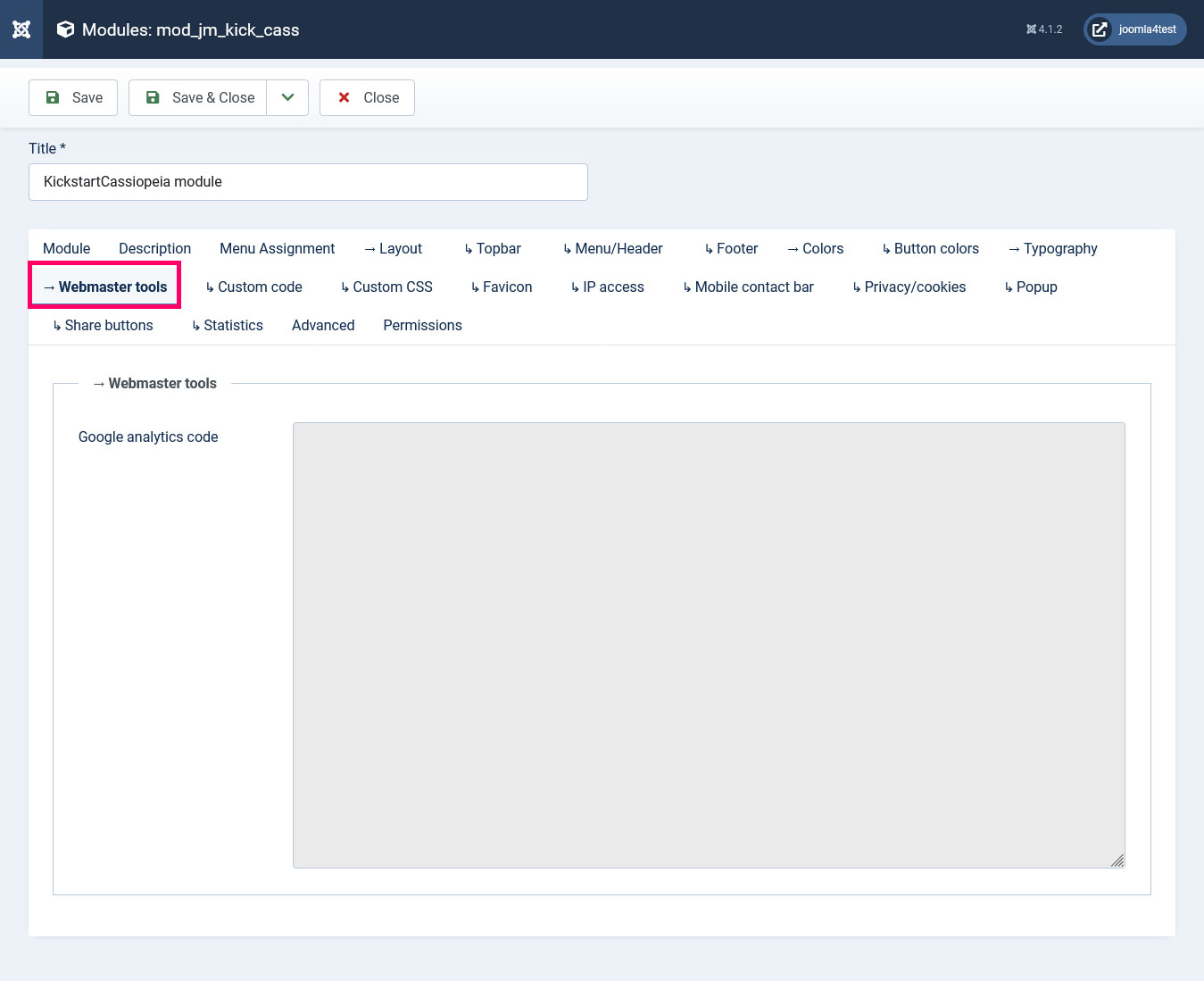Click the Joomla 4.1.2 version indicator

pos(1044,29)
